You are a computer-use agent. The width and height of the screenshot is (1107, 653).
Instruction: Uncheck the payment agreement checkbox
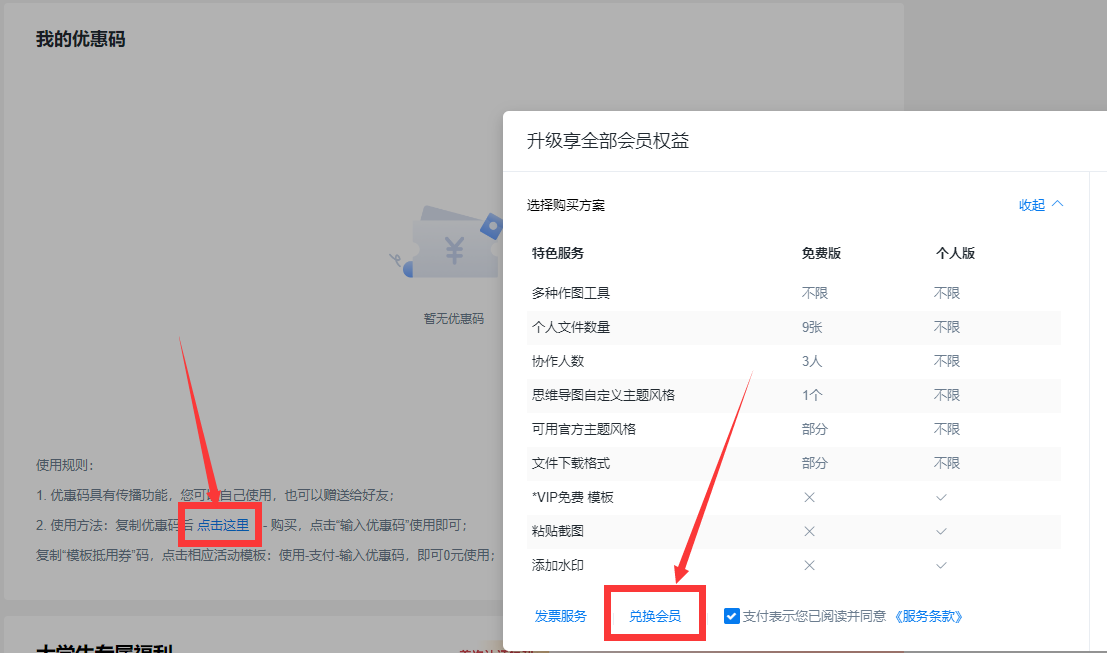732,616
